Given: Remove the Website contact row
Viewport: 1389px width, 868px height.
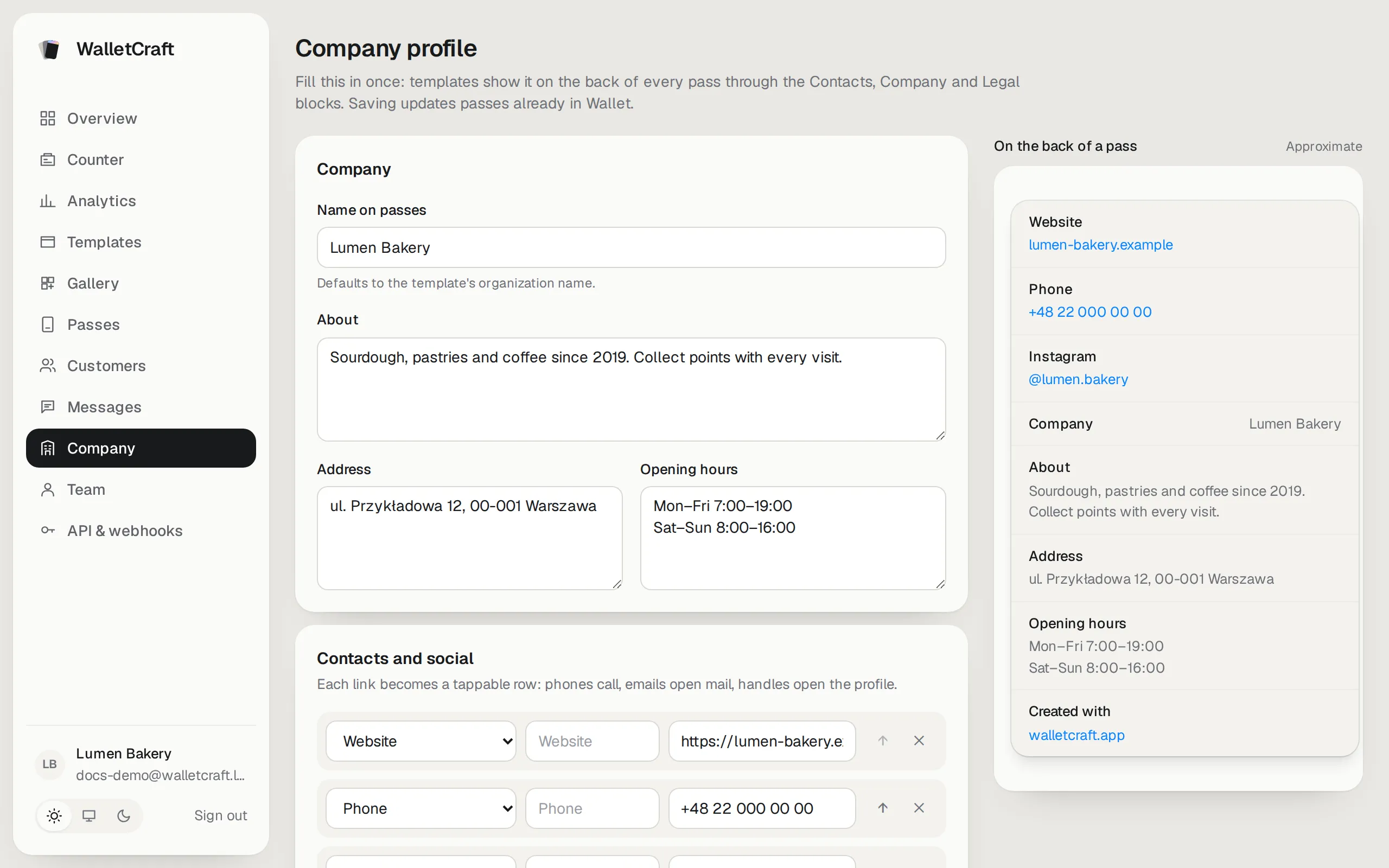Looking at the screenshot, I should pos(919,741).
